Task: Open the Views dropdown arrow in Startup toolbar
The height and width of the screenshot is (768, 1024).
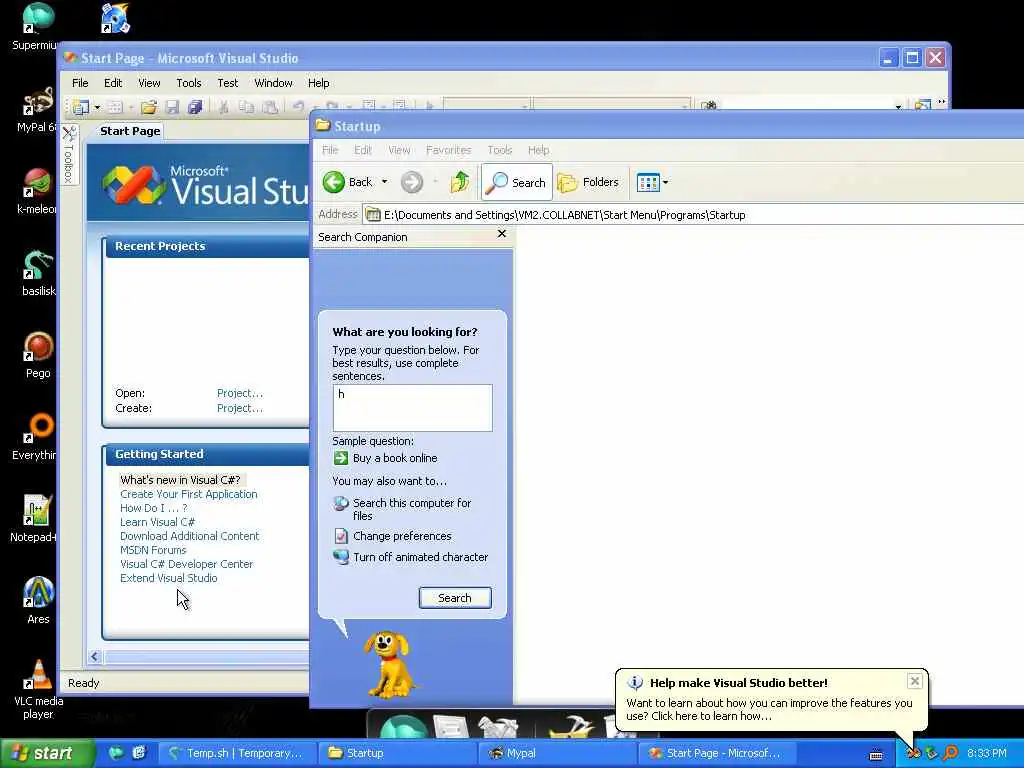Action: tap(665, 182)
